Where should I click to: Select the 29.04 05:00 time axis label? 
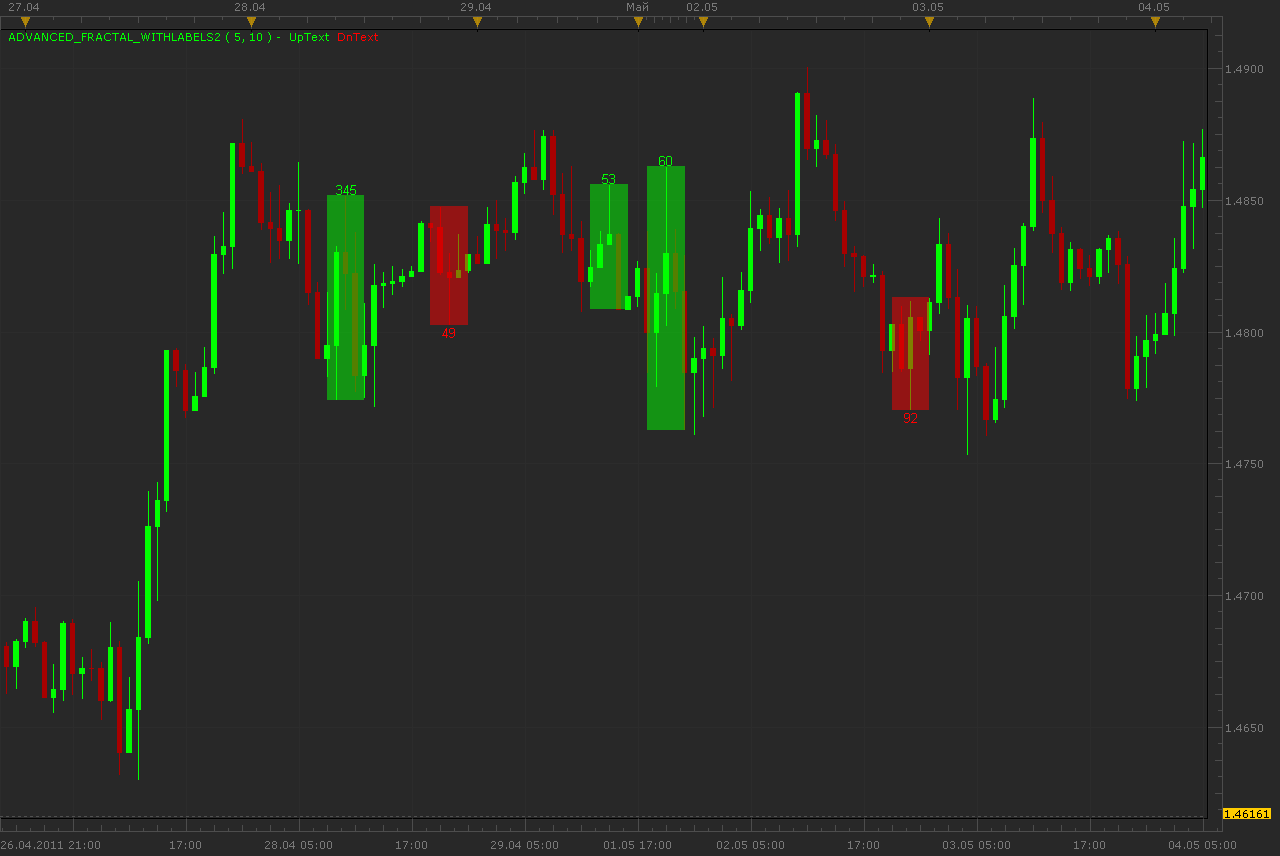click(524, 845)
